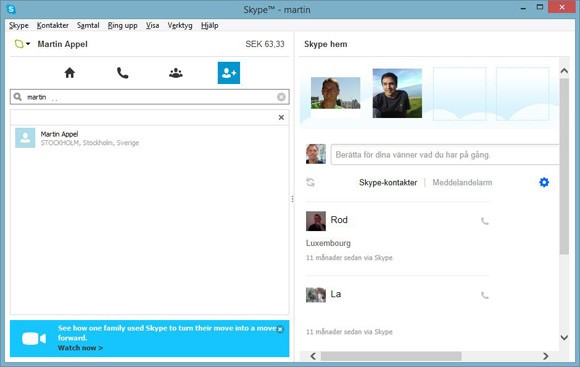Click the vertical scrollbar thumb
Image resolution: width=580 pixels, height=367 pixels.
[x=564, y=166]
